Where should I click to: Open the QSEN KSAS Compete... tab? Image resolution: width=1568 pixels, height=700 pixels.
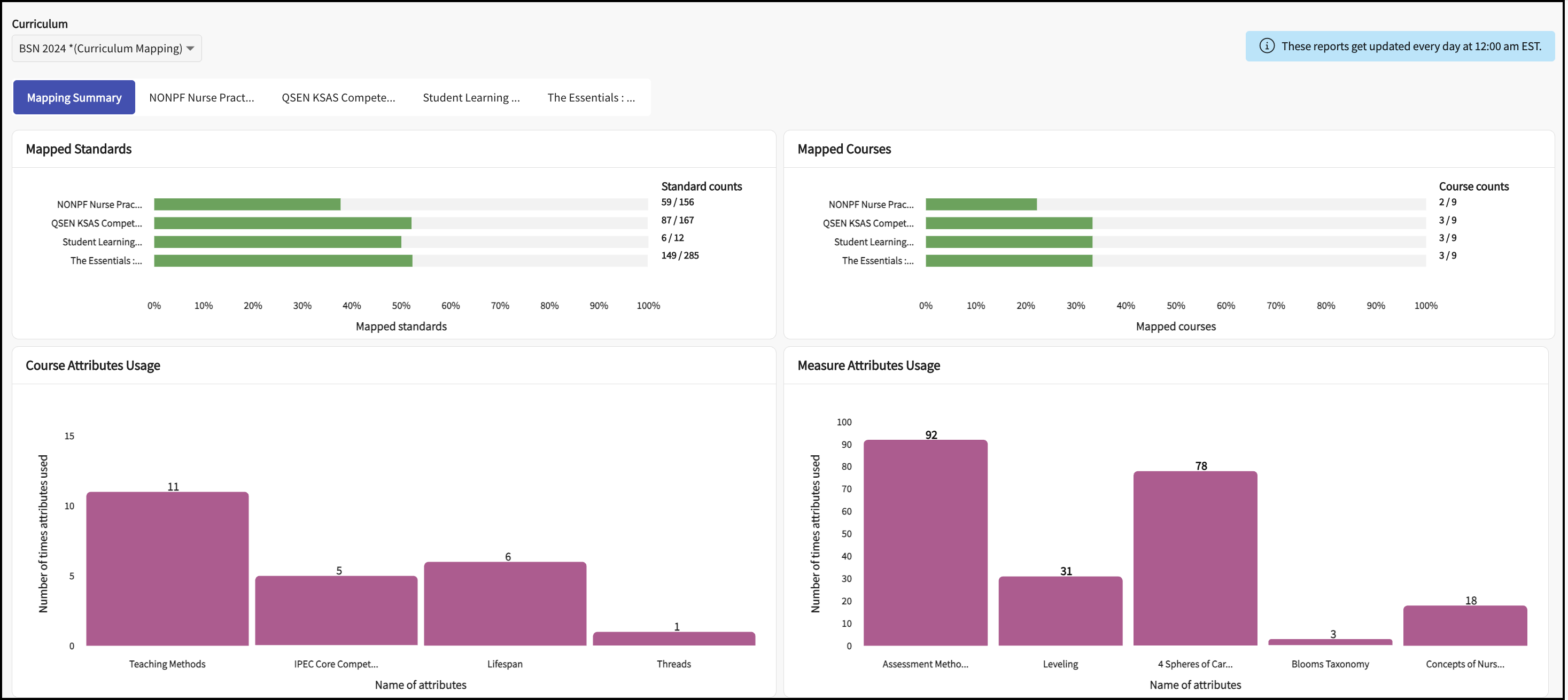[x=338, y=97]
